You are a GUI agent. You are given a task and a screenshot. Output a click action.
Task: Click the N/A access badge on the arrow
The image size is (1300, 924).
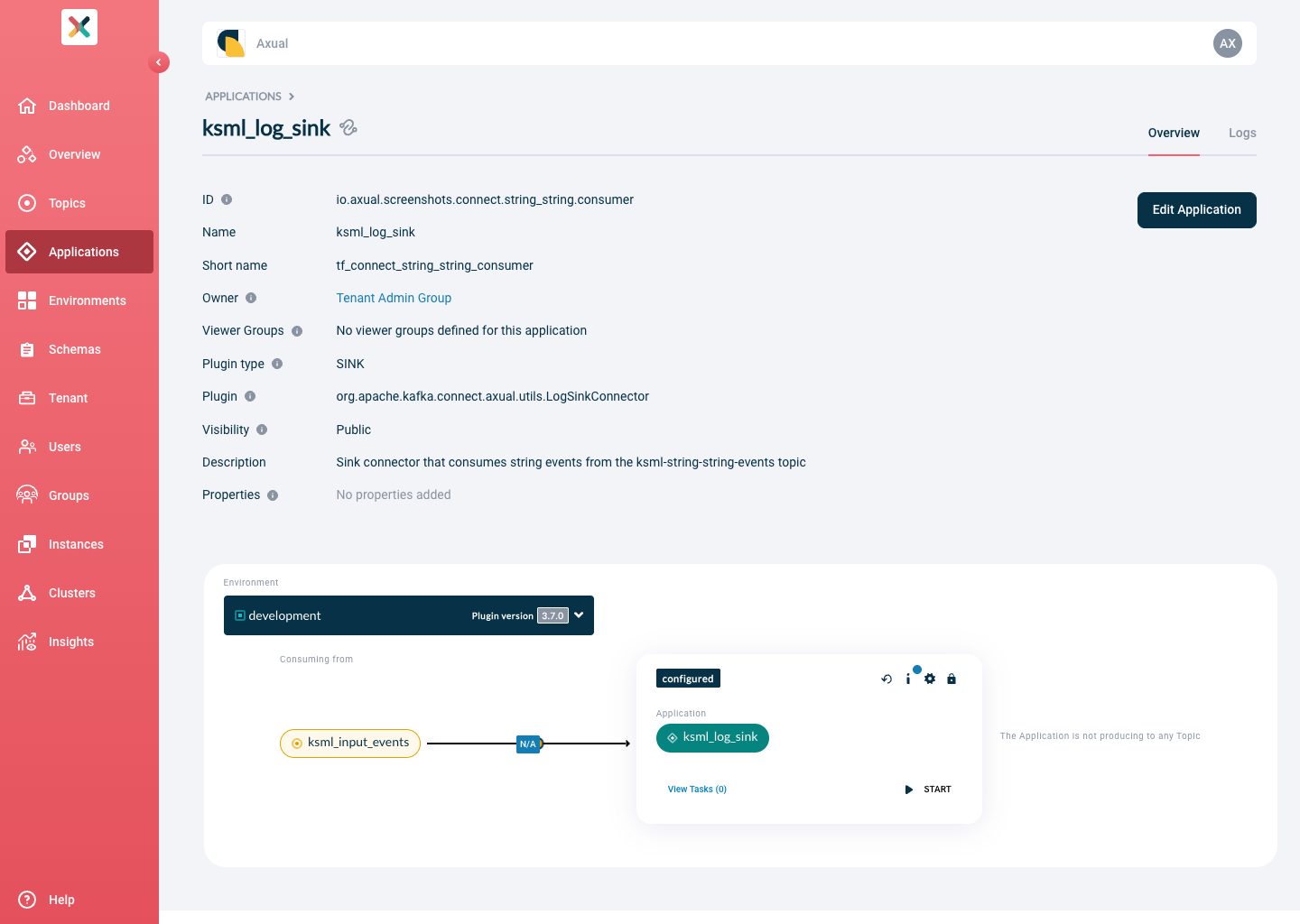(x=528, y=744)
